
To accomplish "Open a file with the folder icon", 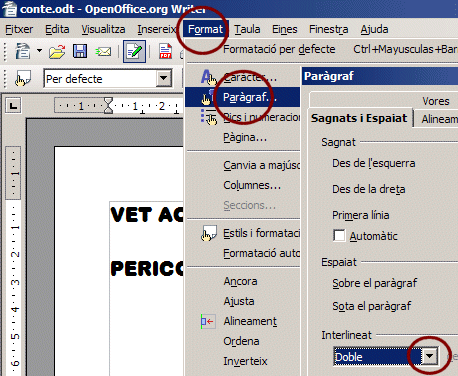I will [57, 52].
